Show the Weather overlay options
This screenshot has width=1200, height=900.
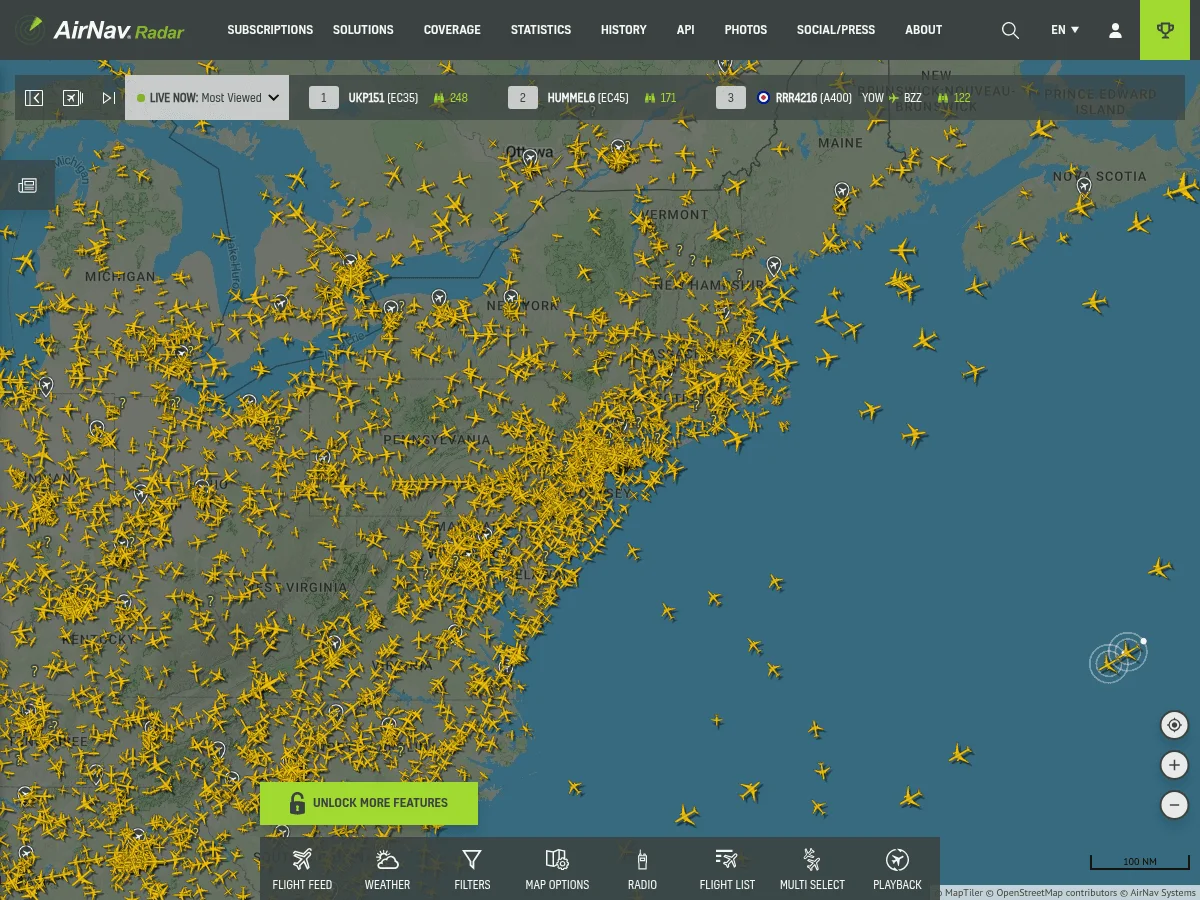coord(387,869)
